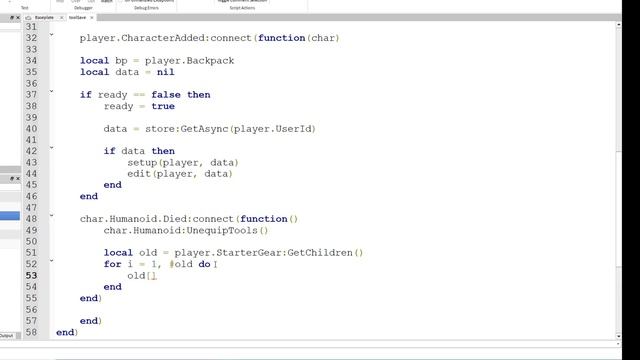
Task: Click 'if data then' on line 42
Action: pos(139,151)
